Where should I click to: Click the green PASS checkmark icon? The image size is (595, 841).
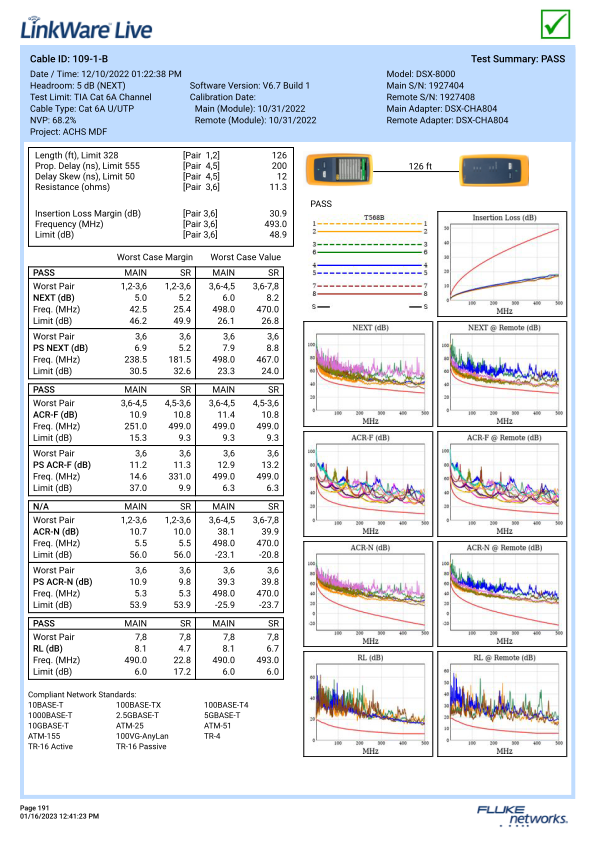pyautogui.click(x=555, y=24)
